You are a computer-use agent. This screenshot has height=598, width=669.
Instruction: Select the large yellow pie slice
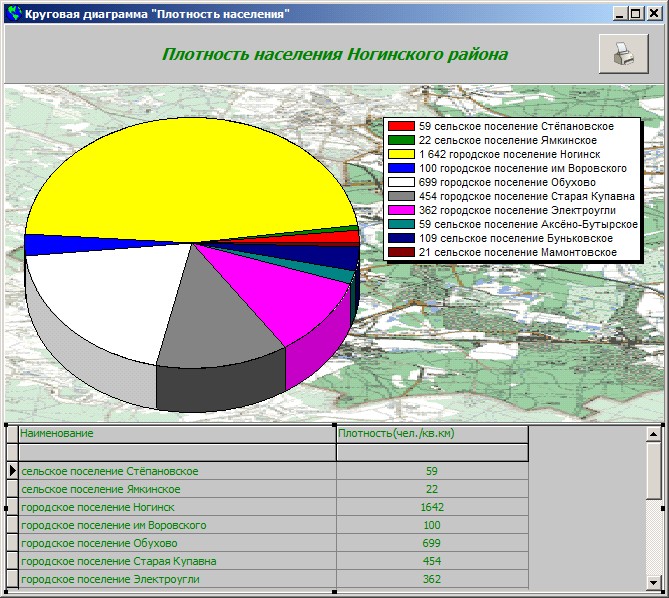180,170
